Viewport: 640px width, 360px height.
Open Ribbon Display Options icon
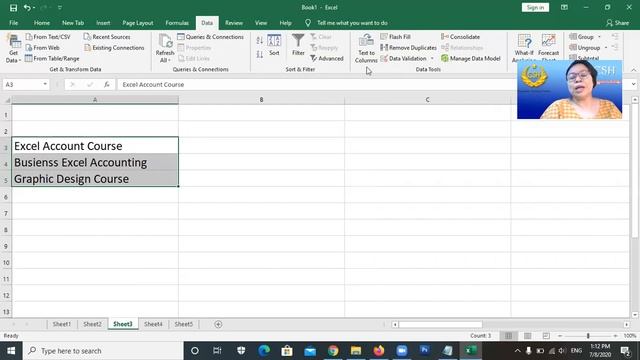(x=564, y=8)
